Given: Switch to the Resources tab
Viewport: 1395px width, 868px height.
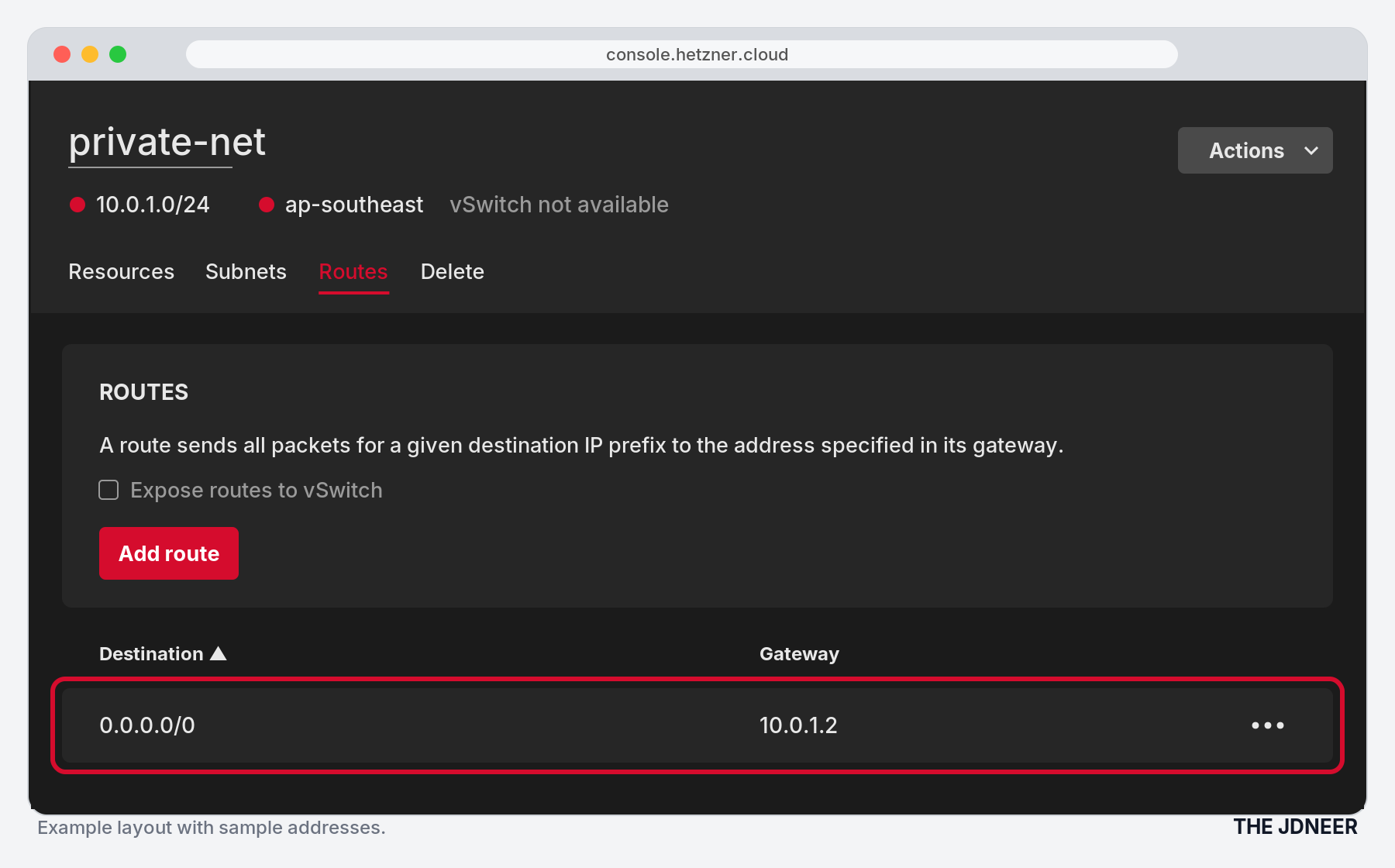Looking at the screenshot, I should (121, 272).
